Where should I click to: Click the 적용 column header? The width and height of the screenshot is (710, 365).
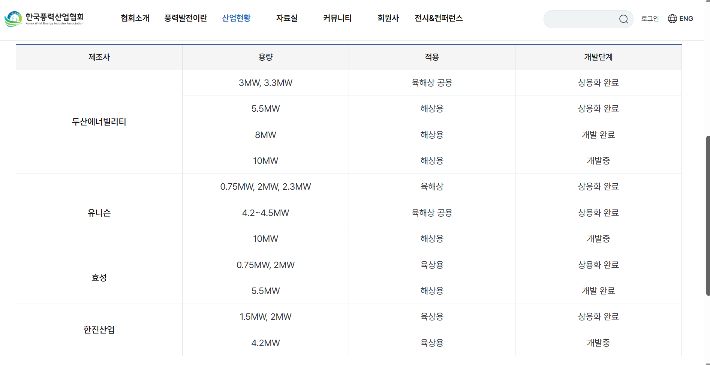tap(432, 58)
